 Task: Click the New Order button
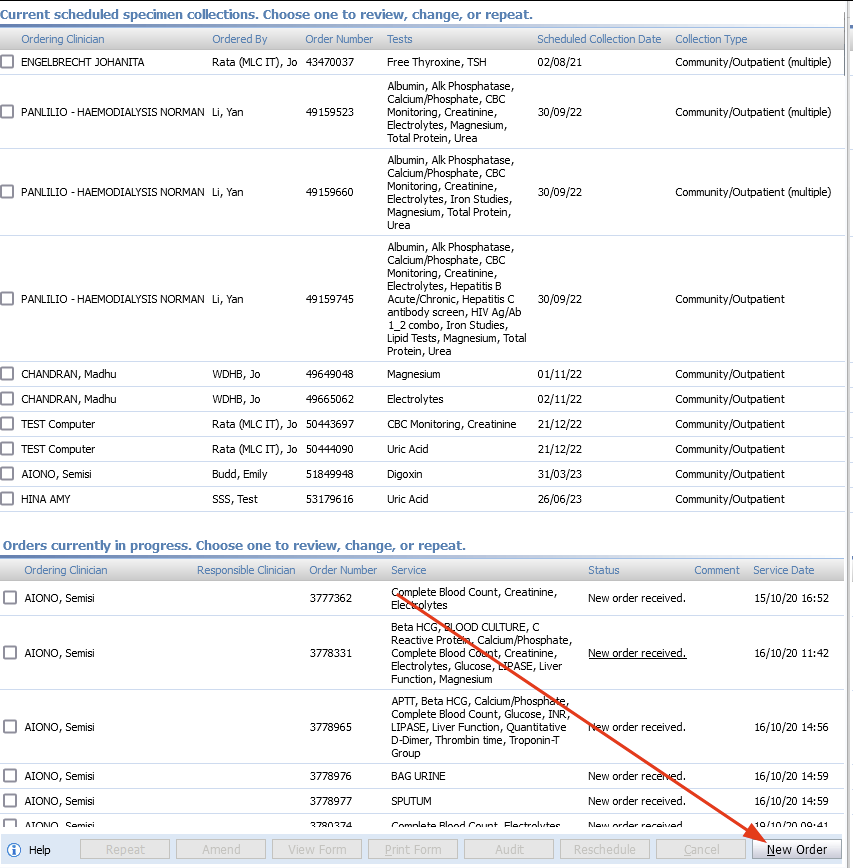pyautogui.click(x=797, y=849)
